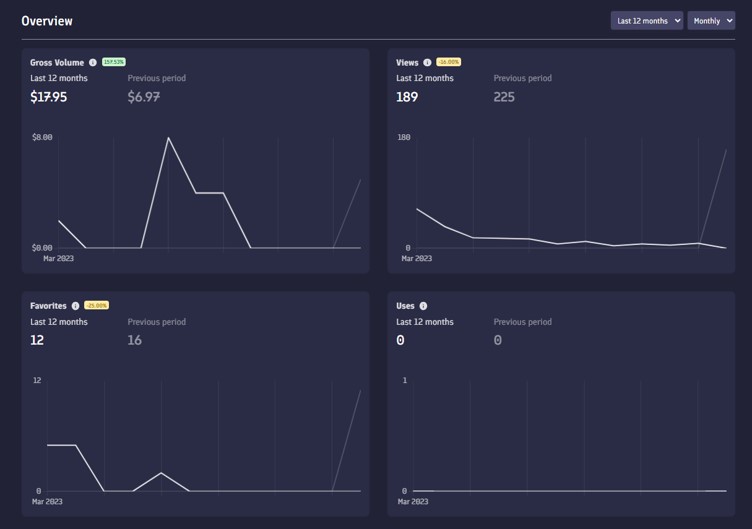Click the $6.97 previous period value

tap(143, 97)
